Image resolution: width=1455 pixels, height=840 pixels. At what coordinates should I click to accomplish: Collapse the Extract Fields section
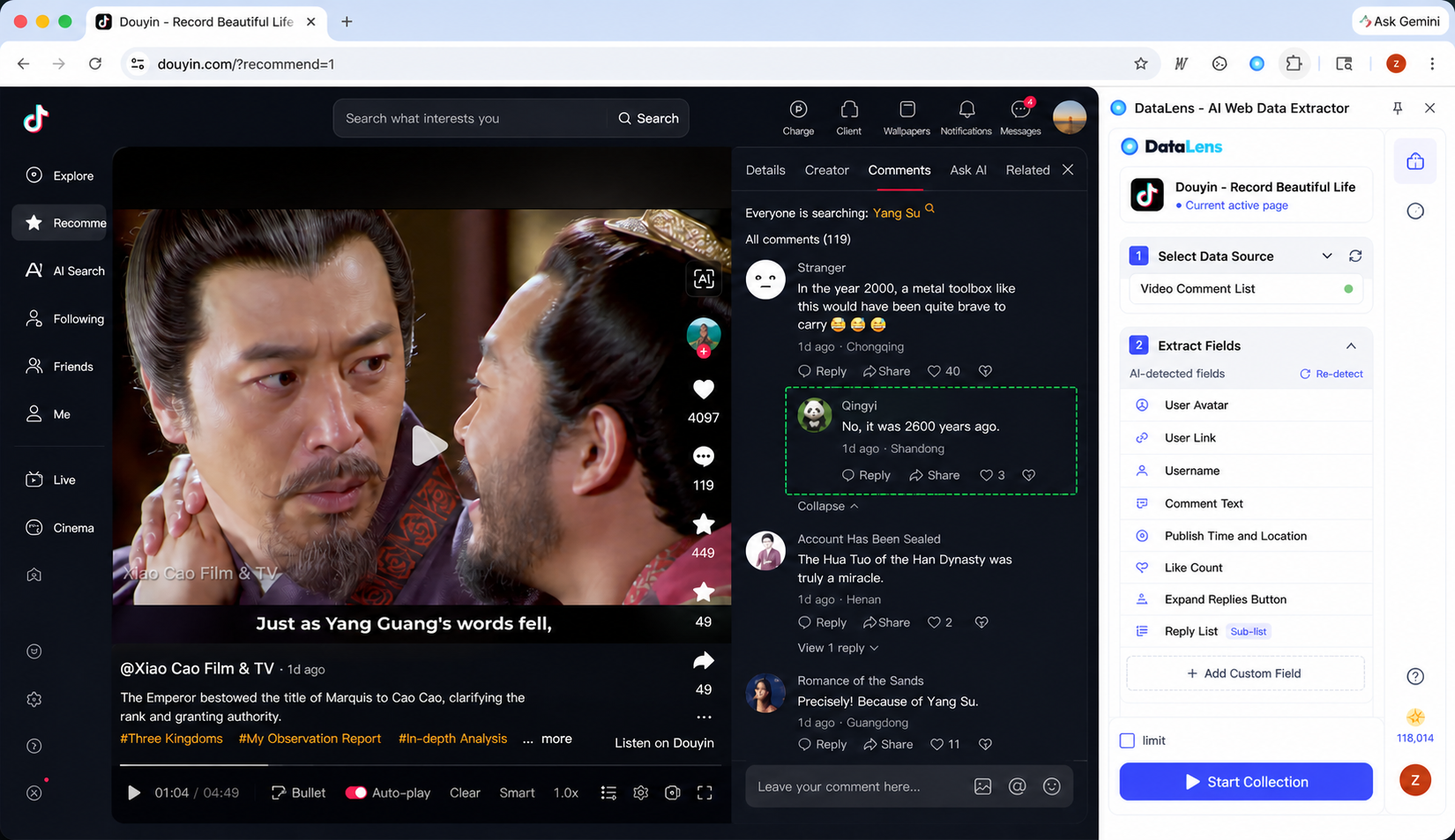coord(1351,346)
